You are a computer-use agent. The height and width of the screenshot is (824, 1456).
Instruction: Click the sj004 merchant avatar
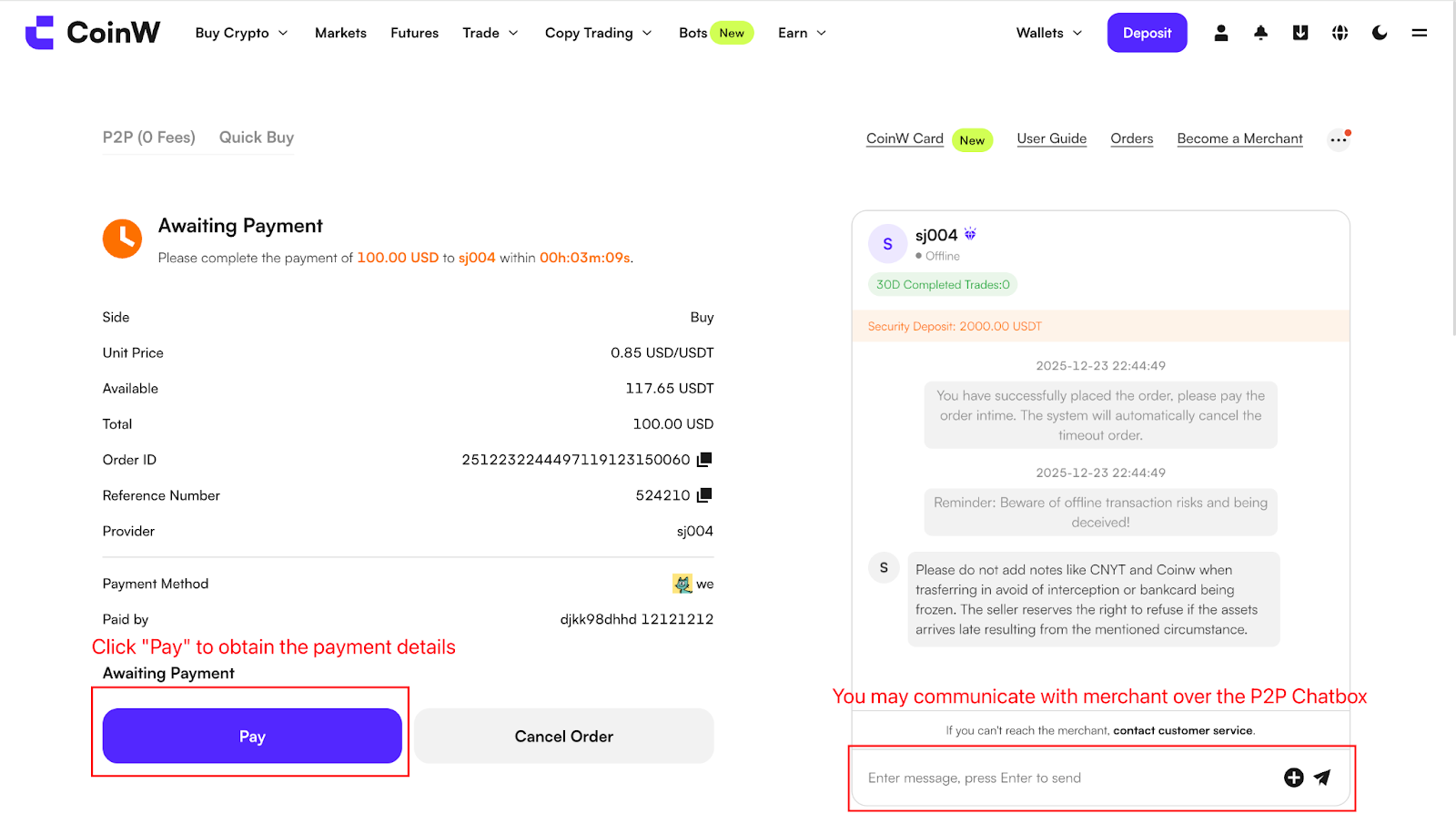888,244
